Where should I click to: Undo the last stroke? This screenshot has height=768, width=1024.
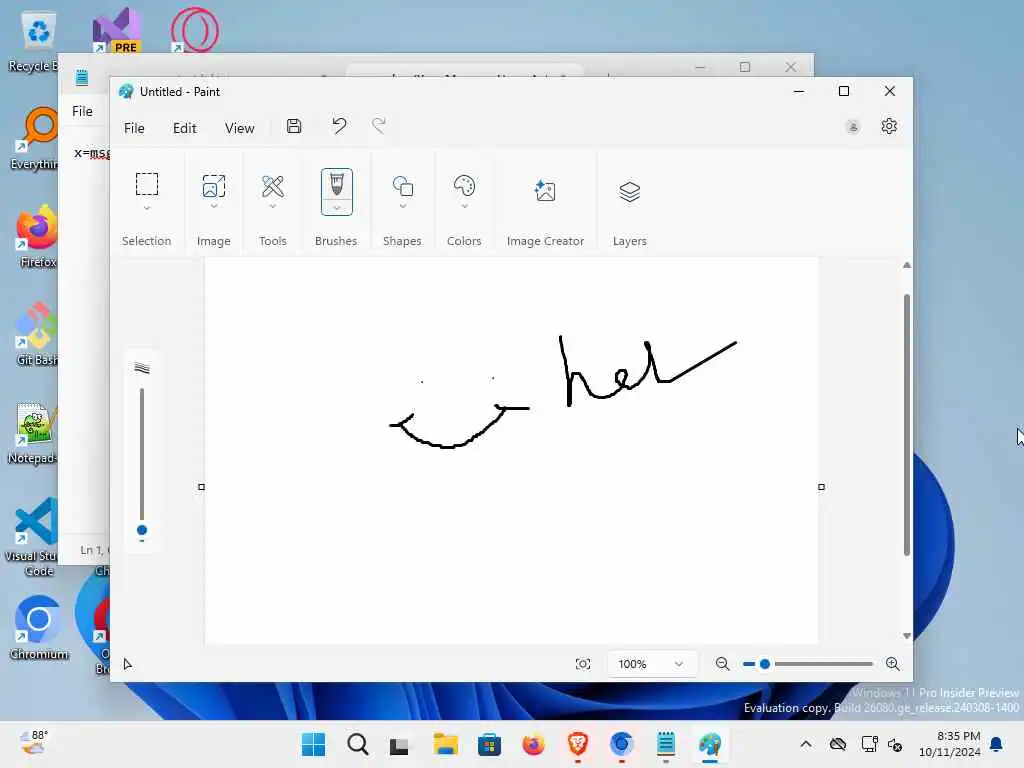(339, 125)
